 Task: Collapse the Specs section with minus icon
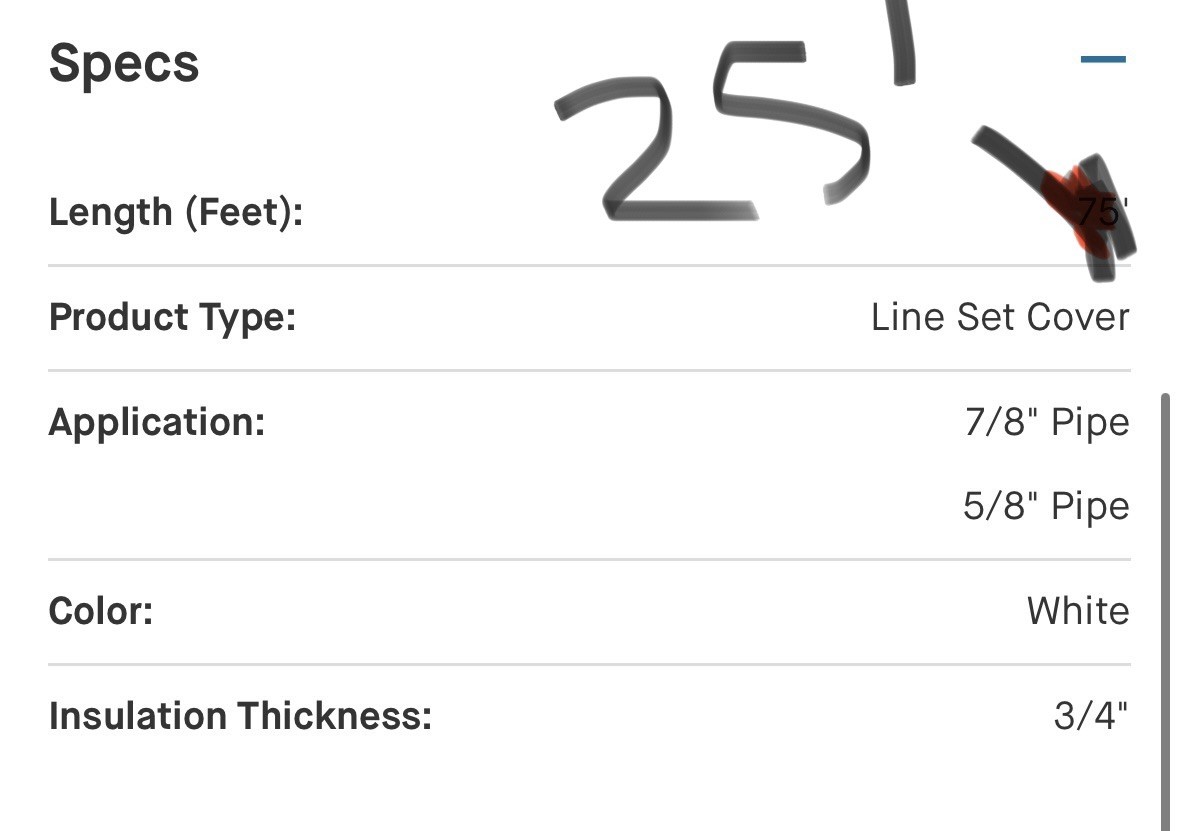pyautogui.click(x=1103, y=59)
